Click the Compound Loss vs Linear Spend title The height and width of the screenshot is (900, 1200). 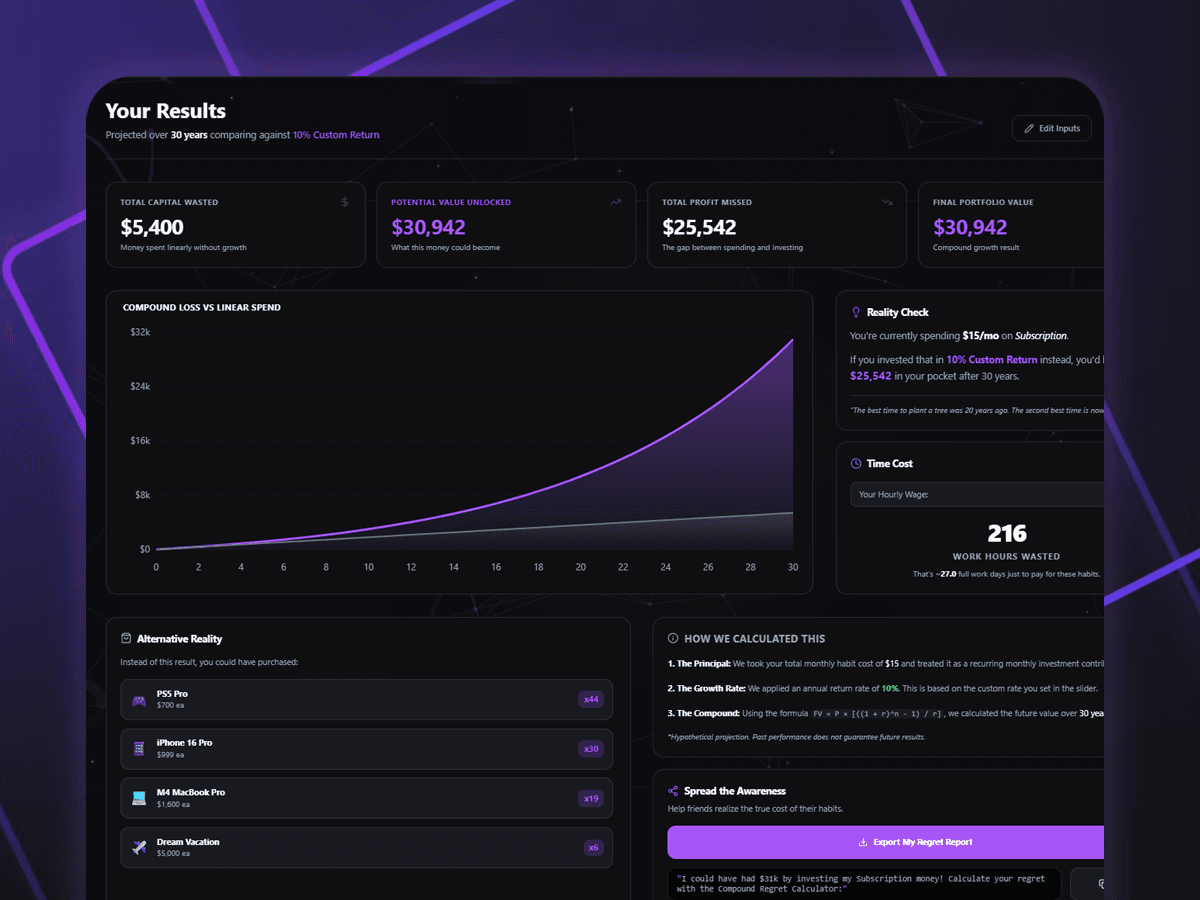[x=202, y=307]
